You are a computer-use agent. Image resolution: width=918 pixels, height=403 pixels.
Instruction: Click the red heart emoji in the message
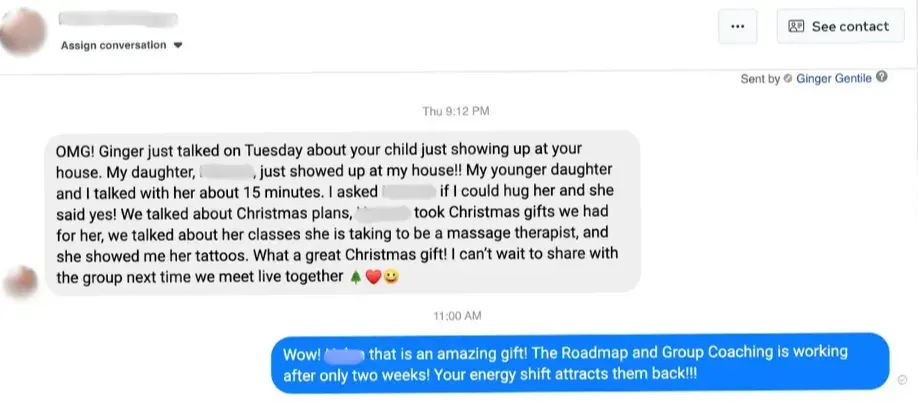click(373, 278)
